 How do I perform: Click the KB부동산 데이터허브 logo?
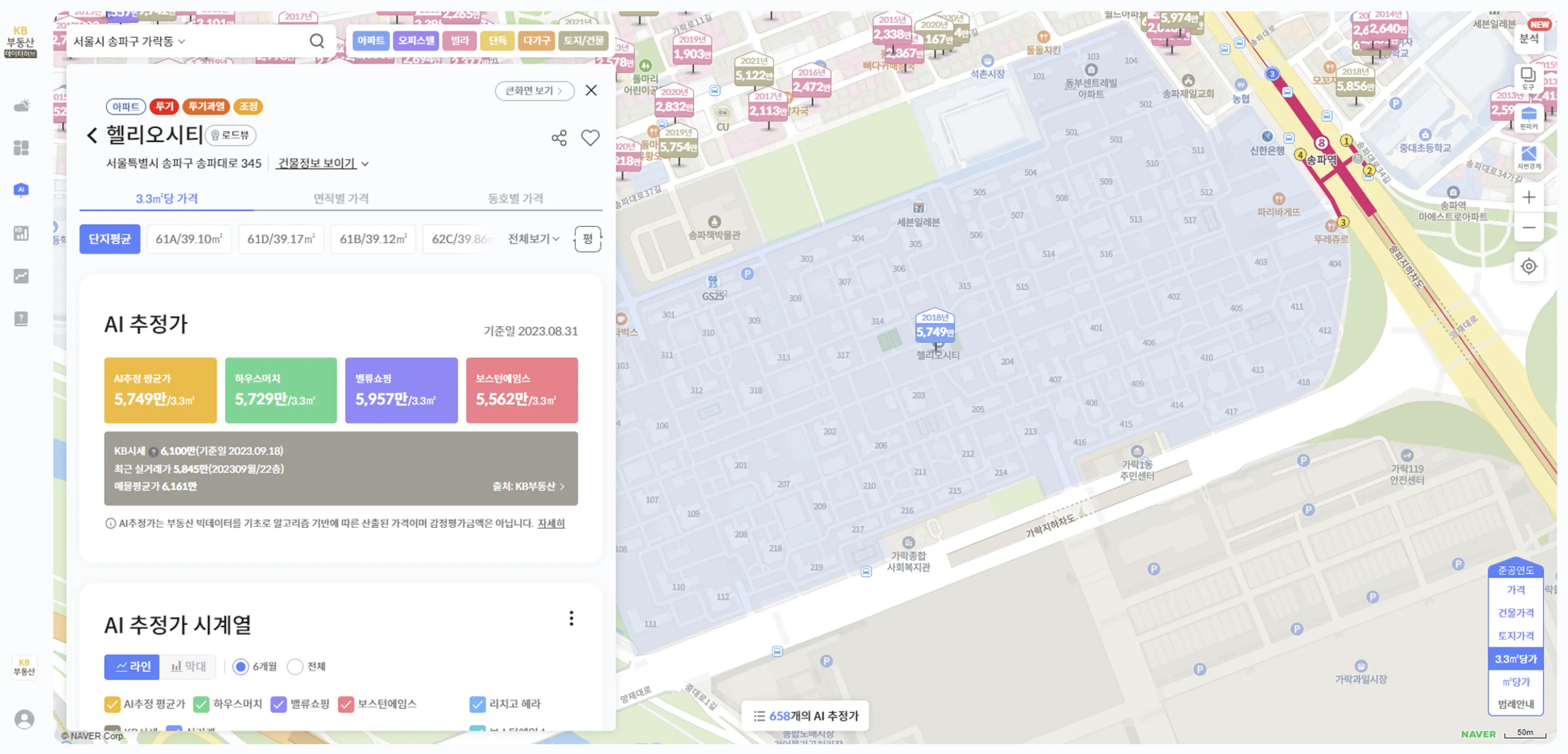(x=21, y=41)
